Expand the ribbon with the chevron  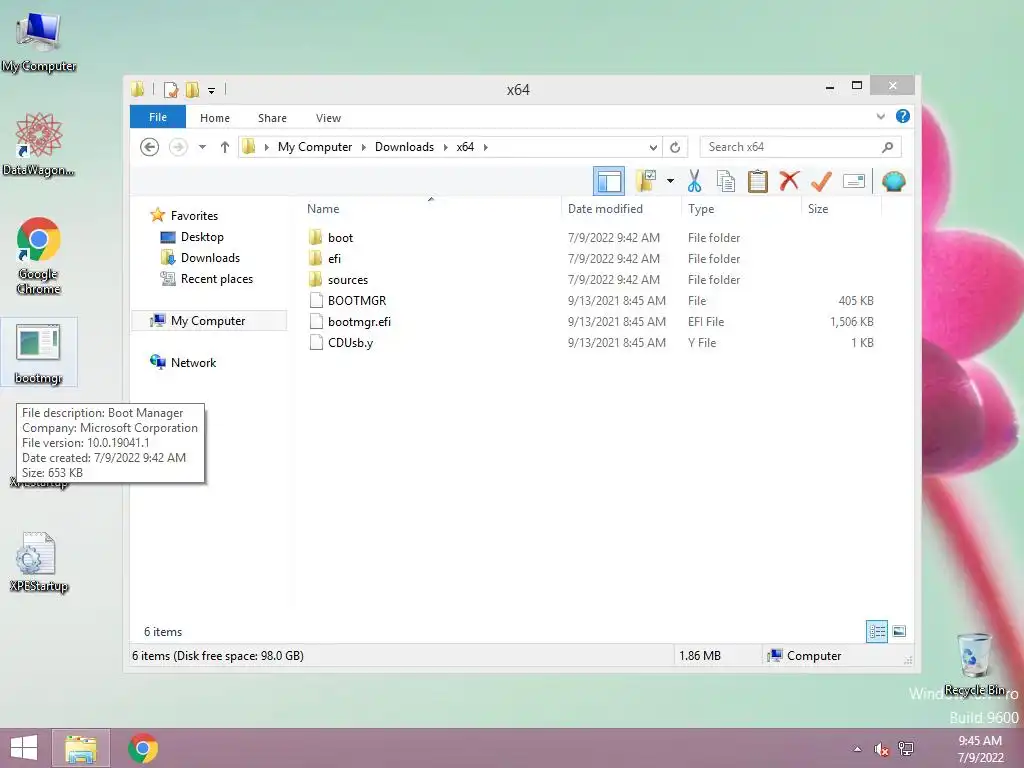[880, 117]
